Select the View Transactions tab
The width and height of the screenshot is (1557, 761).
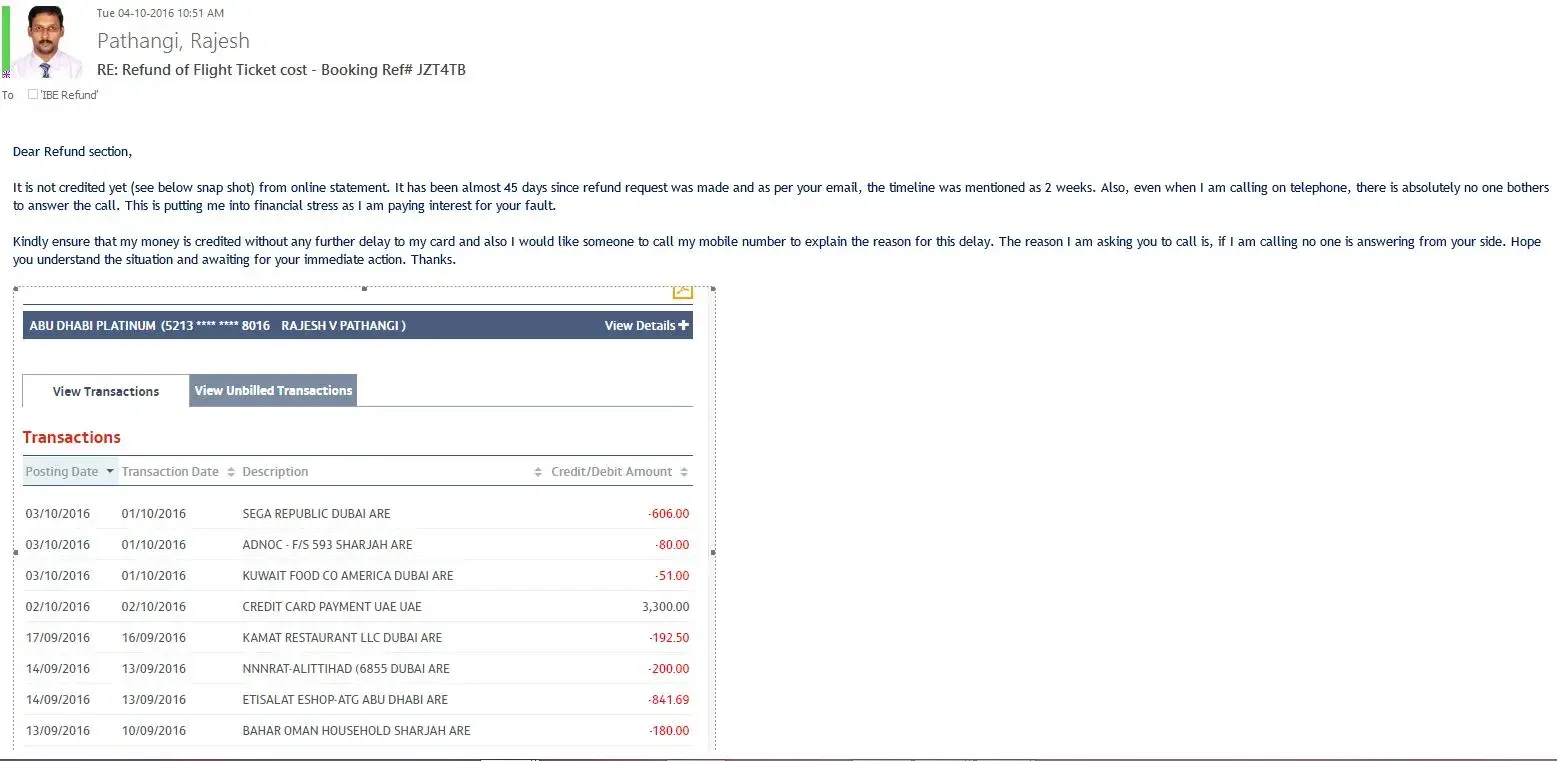[x=105, y=391]
